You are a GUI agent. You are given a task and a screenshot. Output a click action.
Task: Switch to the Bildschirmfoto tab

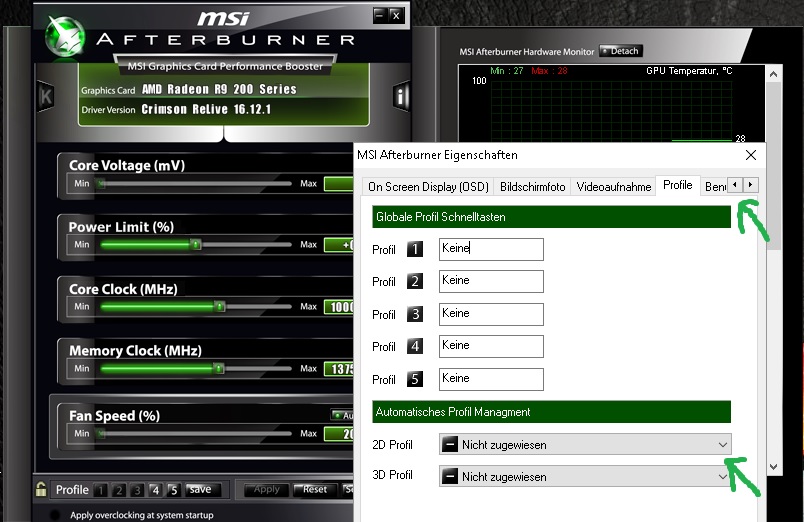click(x=532, y=187)
